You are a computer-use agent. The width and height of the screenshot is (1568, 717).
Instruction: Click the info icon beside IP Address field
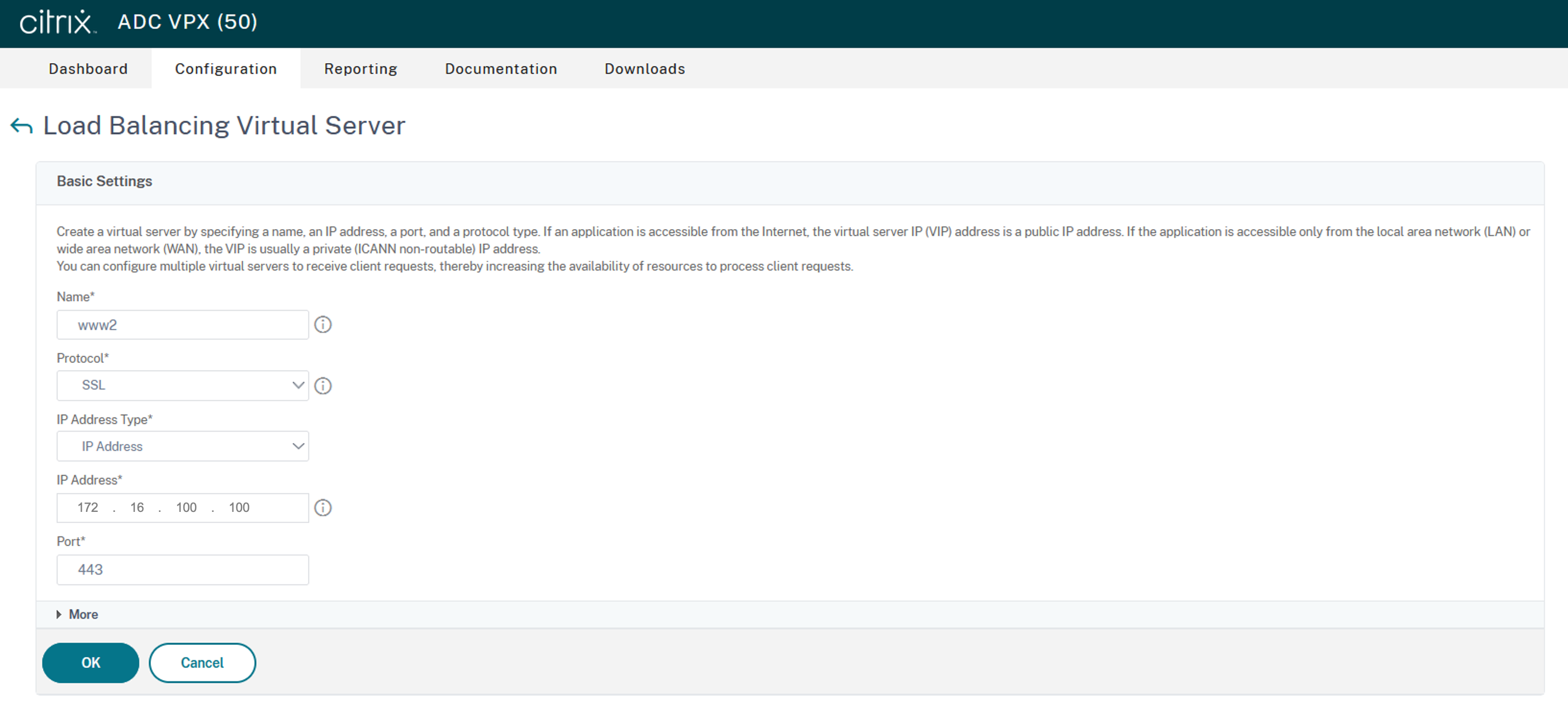pyautogui.click(x=323, y=507)
